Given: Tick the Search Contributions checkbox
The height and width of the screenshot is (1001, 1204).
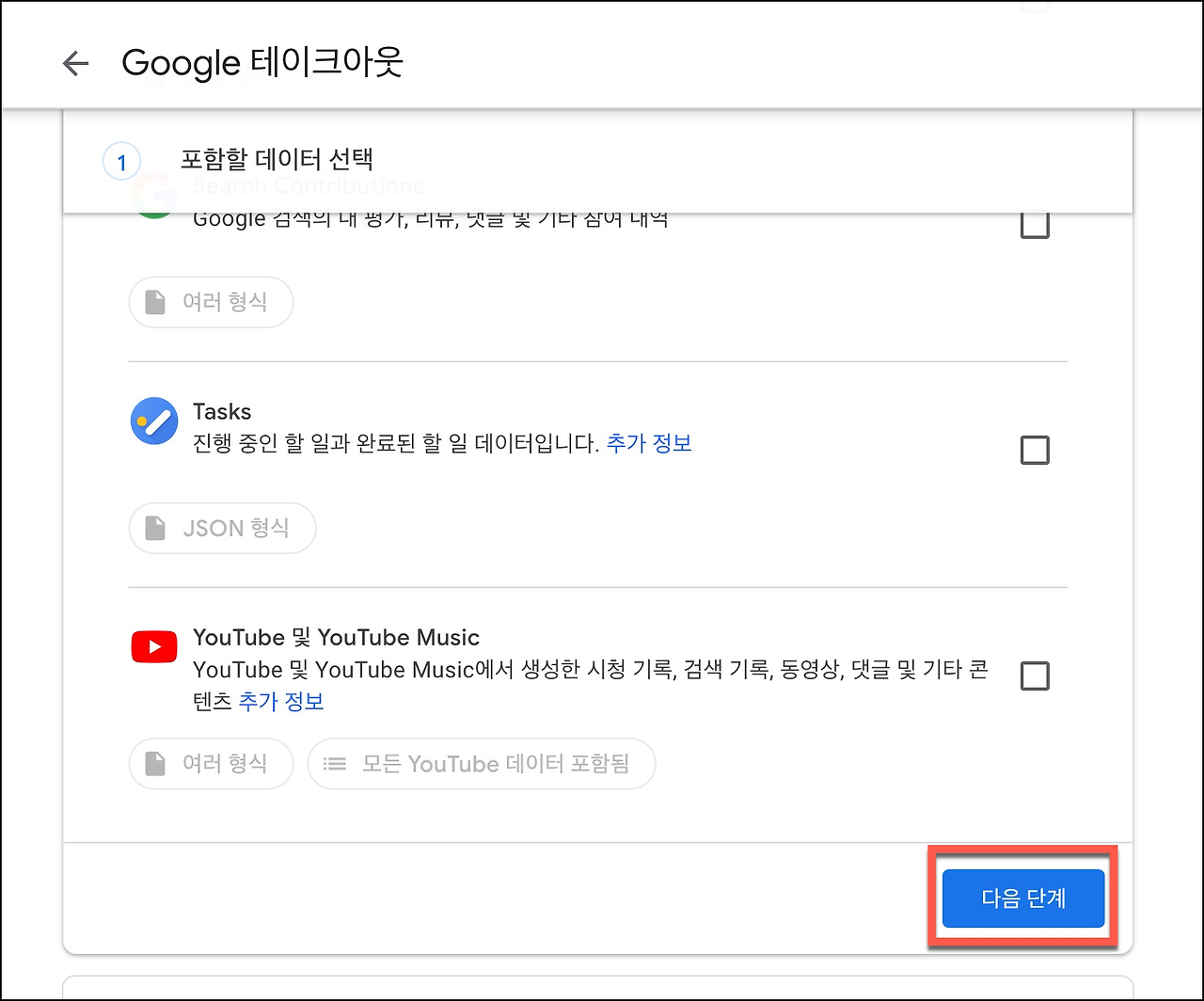Looking at the screenshot, I should click(1035, 225).
